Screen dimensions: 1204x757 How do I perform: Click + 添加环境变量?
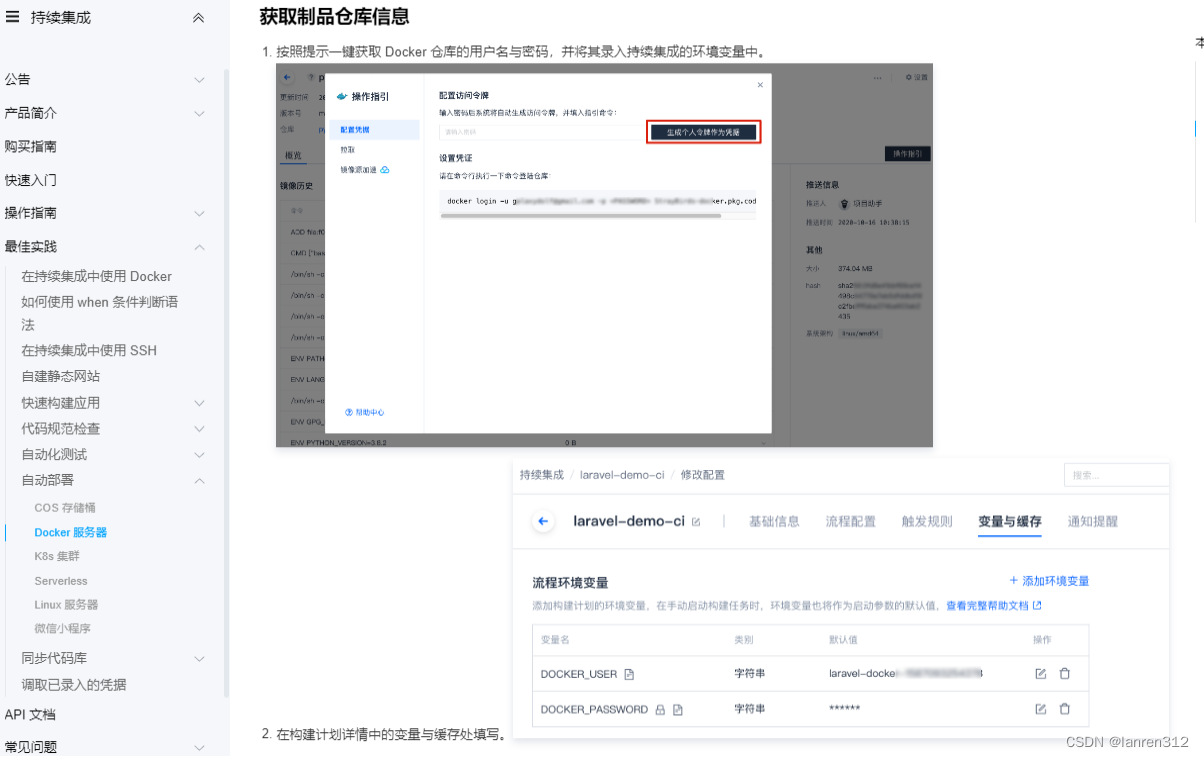(1049, 581)
